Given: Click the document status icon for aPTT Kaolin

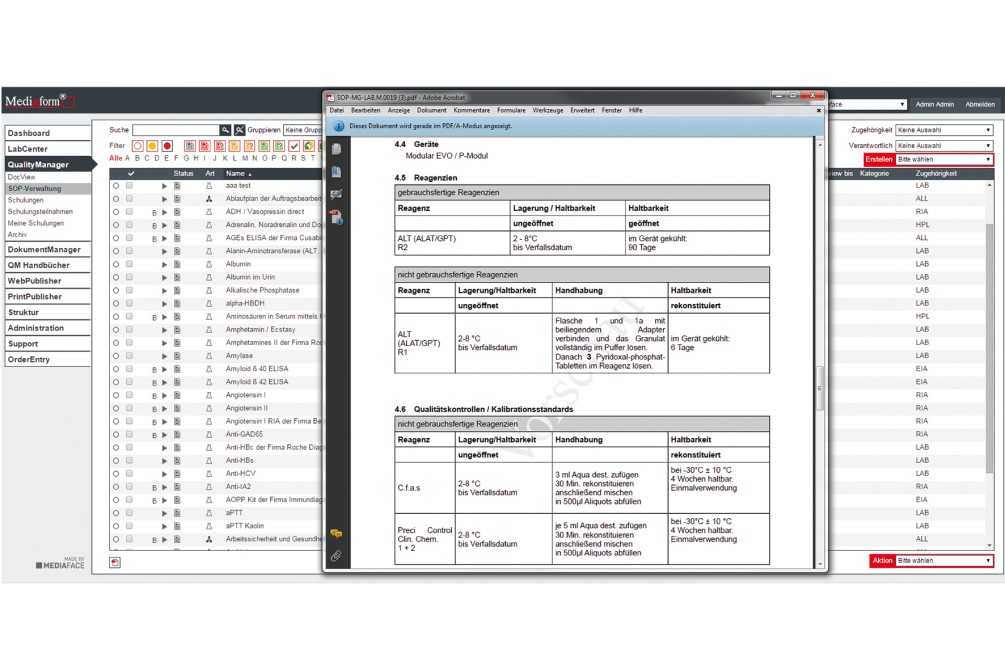Looking at the screenshot, I should click(177, 526).
